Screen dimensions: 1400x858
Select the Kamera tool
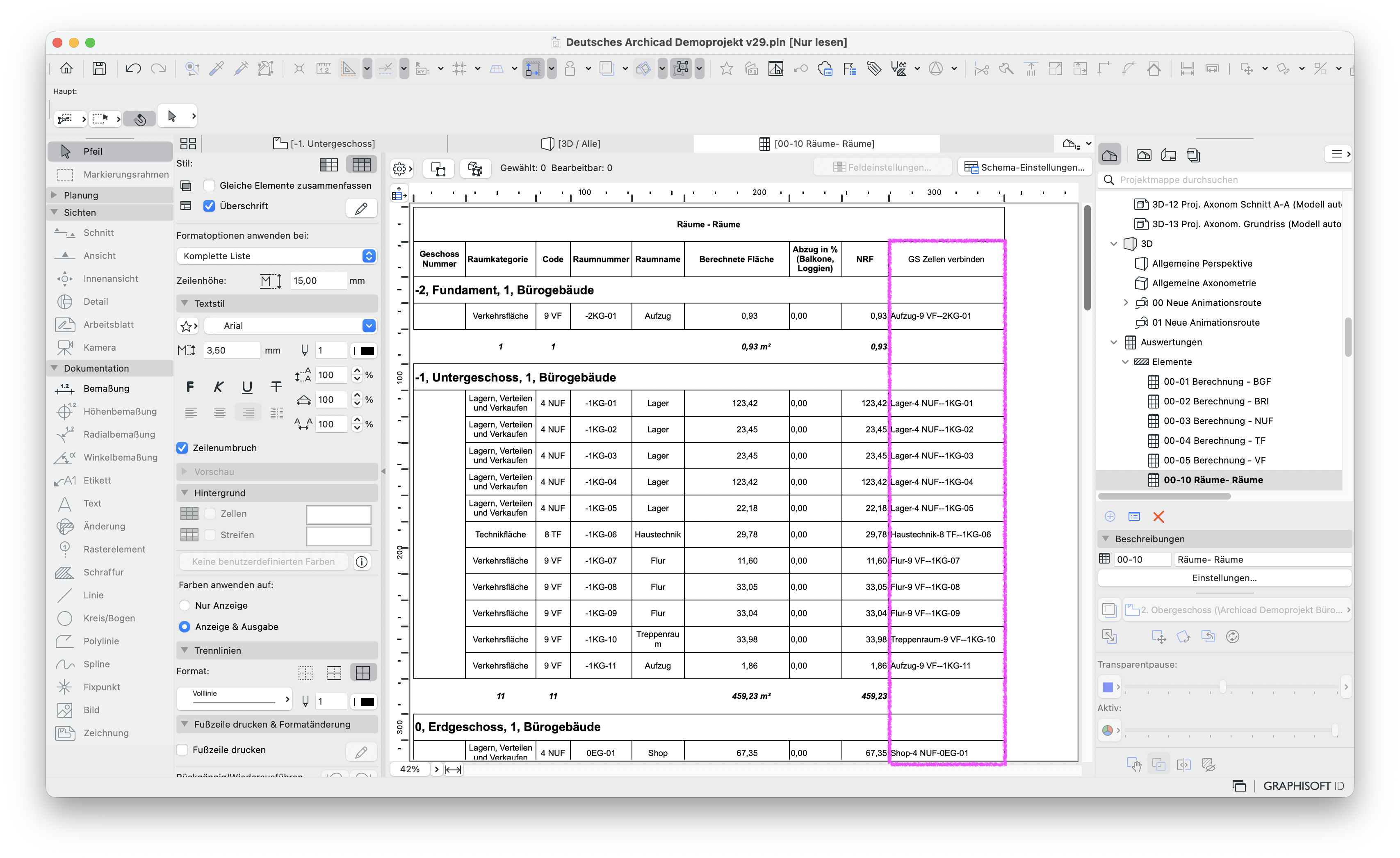click(109, 347)
